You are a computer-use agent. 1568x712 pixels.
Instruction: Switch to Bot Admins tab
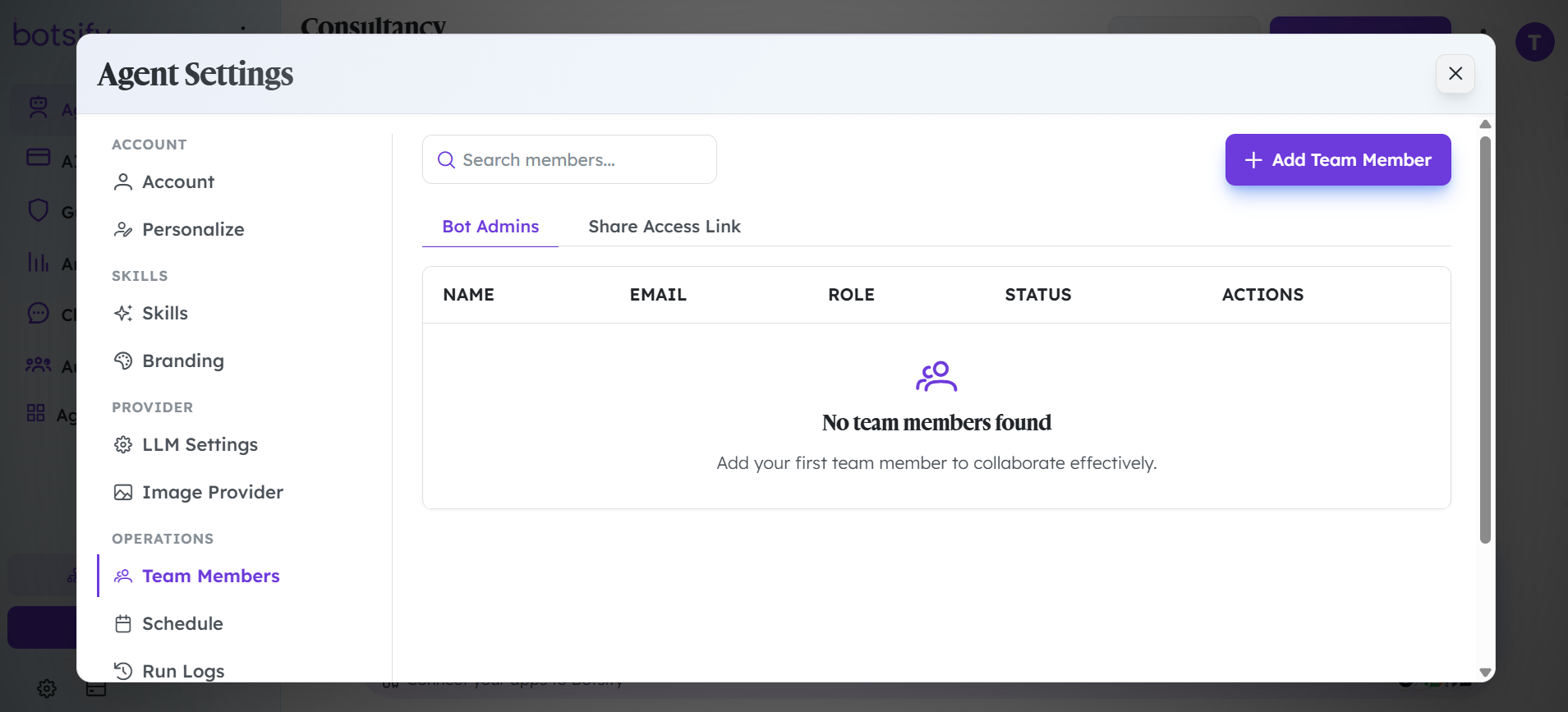click(x=490, y=227)
